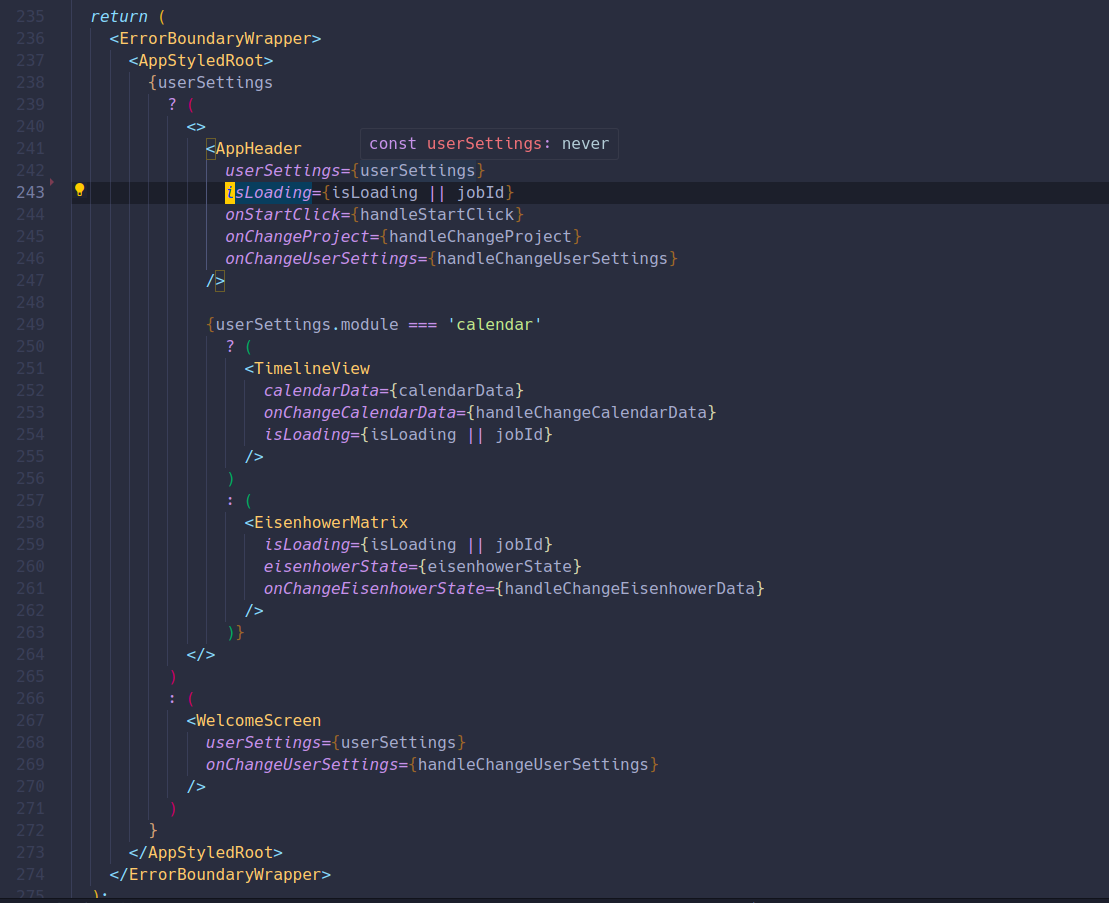Screen dimensions: 1109x903
Task: Click the AppHeader component tag on line 241
Action: (257, 148)
